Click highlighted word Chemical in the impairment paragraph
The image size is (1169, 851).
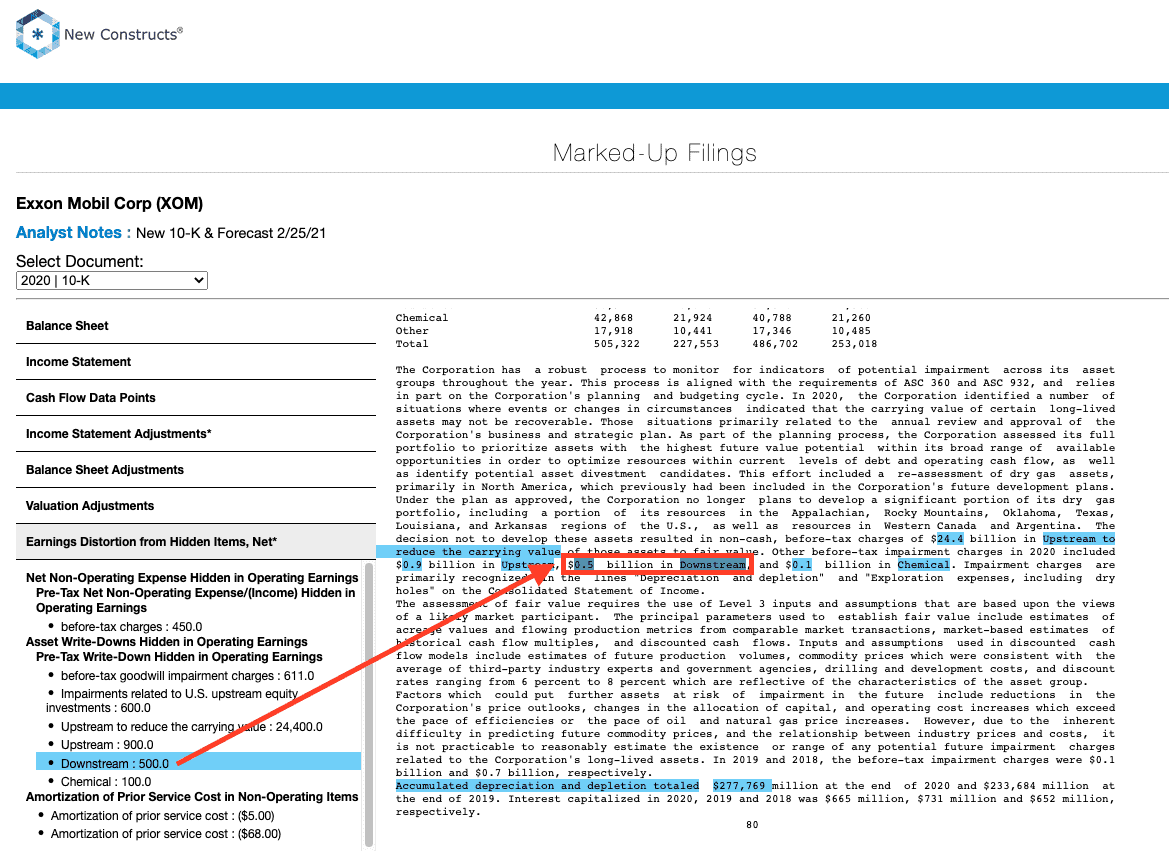coord(923,565)
